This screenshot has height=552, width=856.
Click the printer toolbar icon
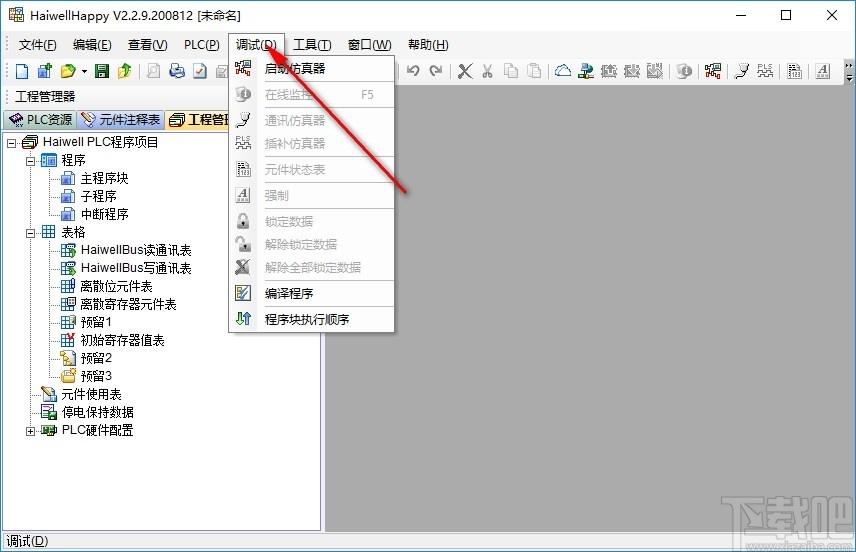177,71
